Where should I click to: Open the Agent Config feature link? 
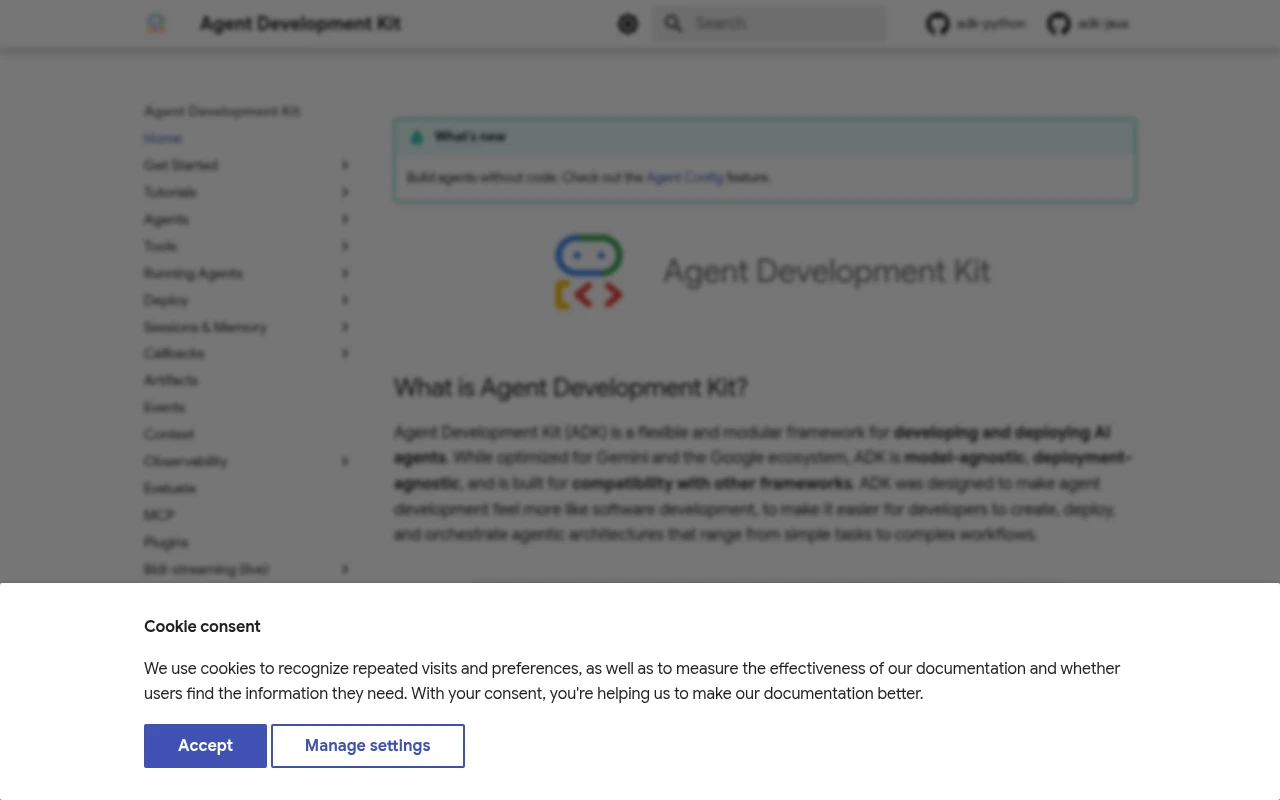point(685,177)
